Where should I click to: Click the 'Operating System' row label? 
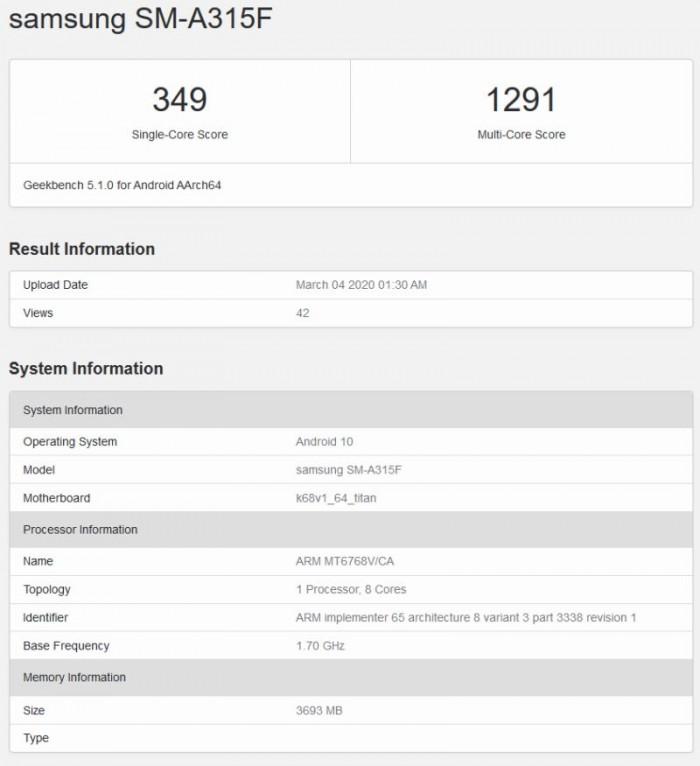click(x=70, y=442)
